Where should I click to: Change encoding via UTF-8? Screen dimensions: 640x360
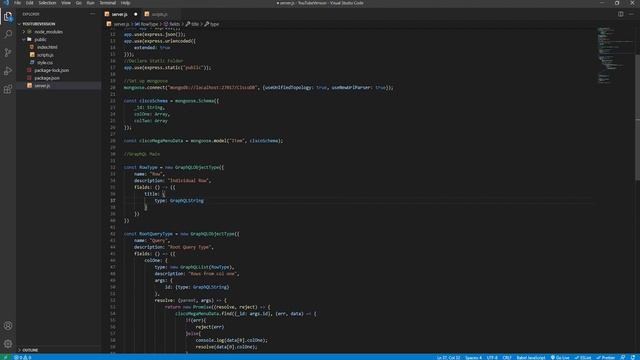click(492, 357)
